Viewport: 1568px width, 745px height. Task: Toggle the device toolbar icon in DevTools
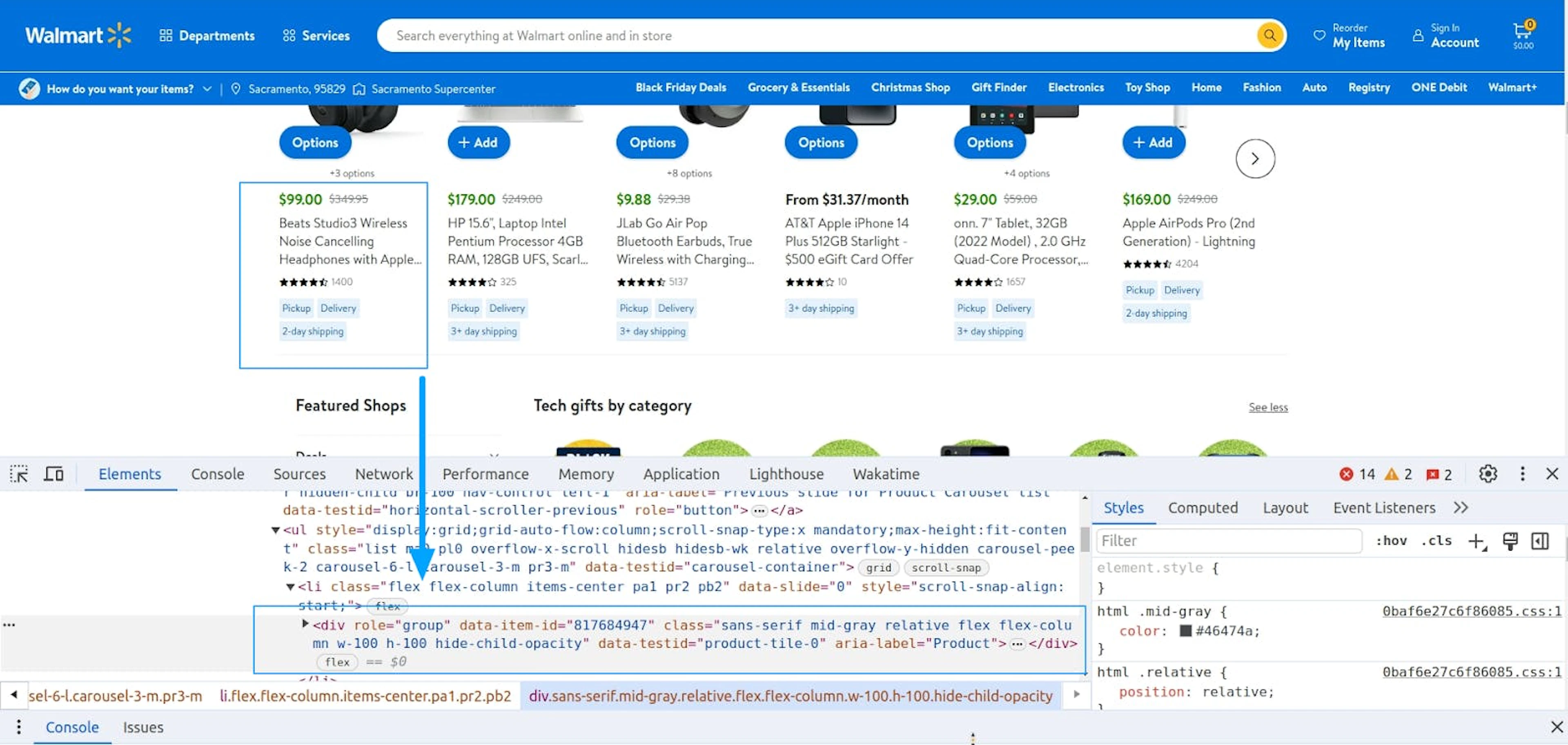[x=53, y=473]
